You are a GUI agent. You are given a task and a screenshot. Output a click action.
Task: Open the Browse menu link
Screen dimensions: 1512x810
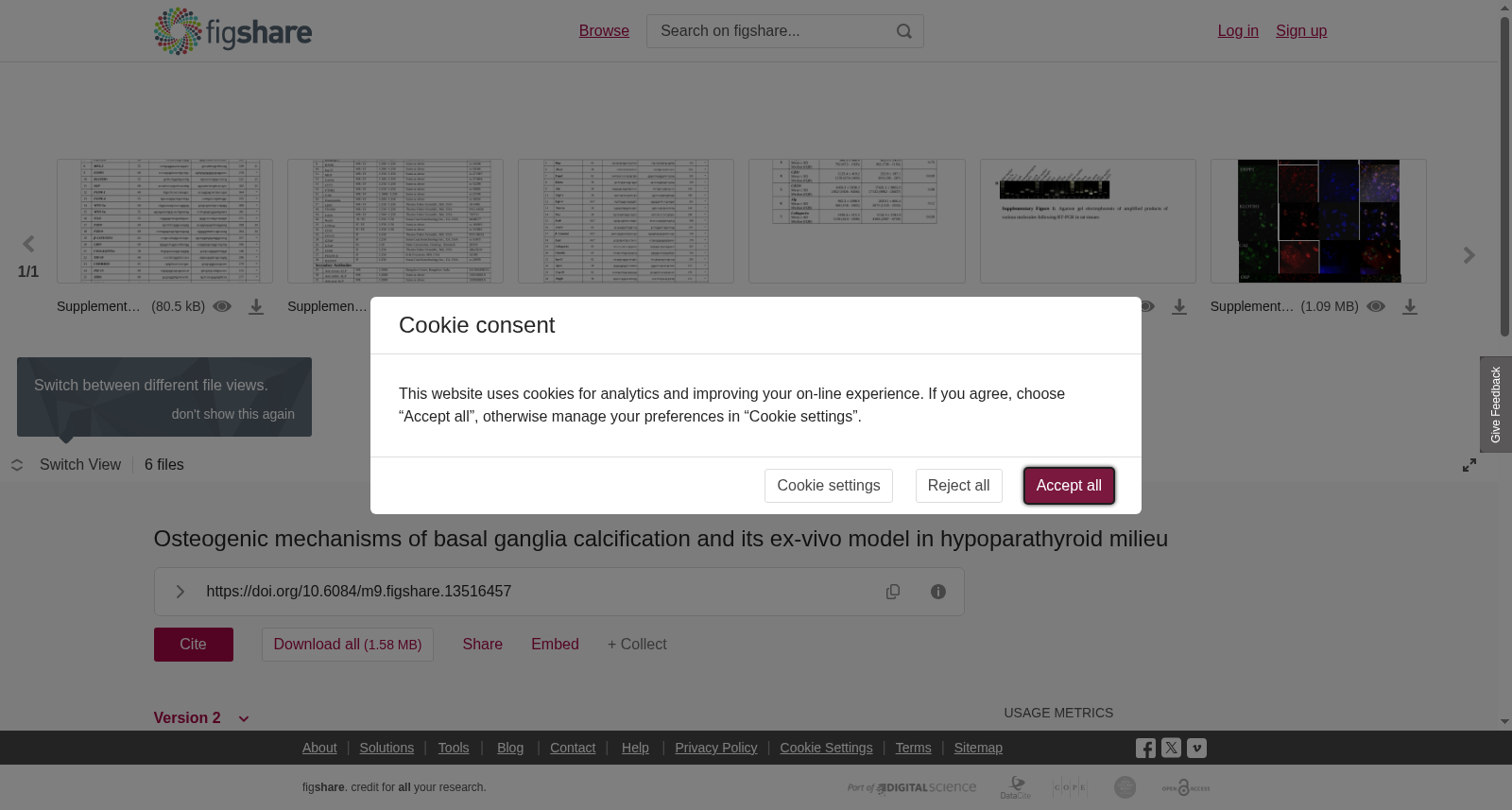click(604, 31)
